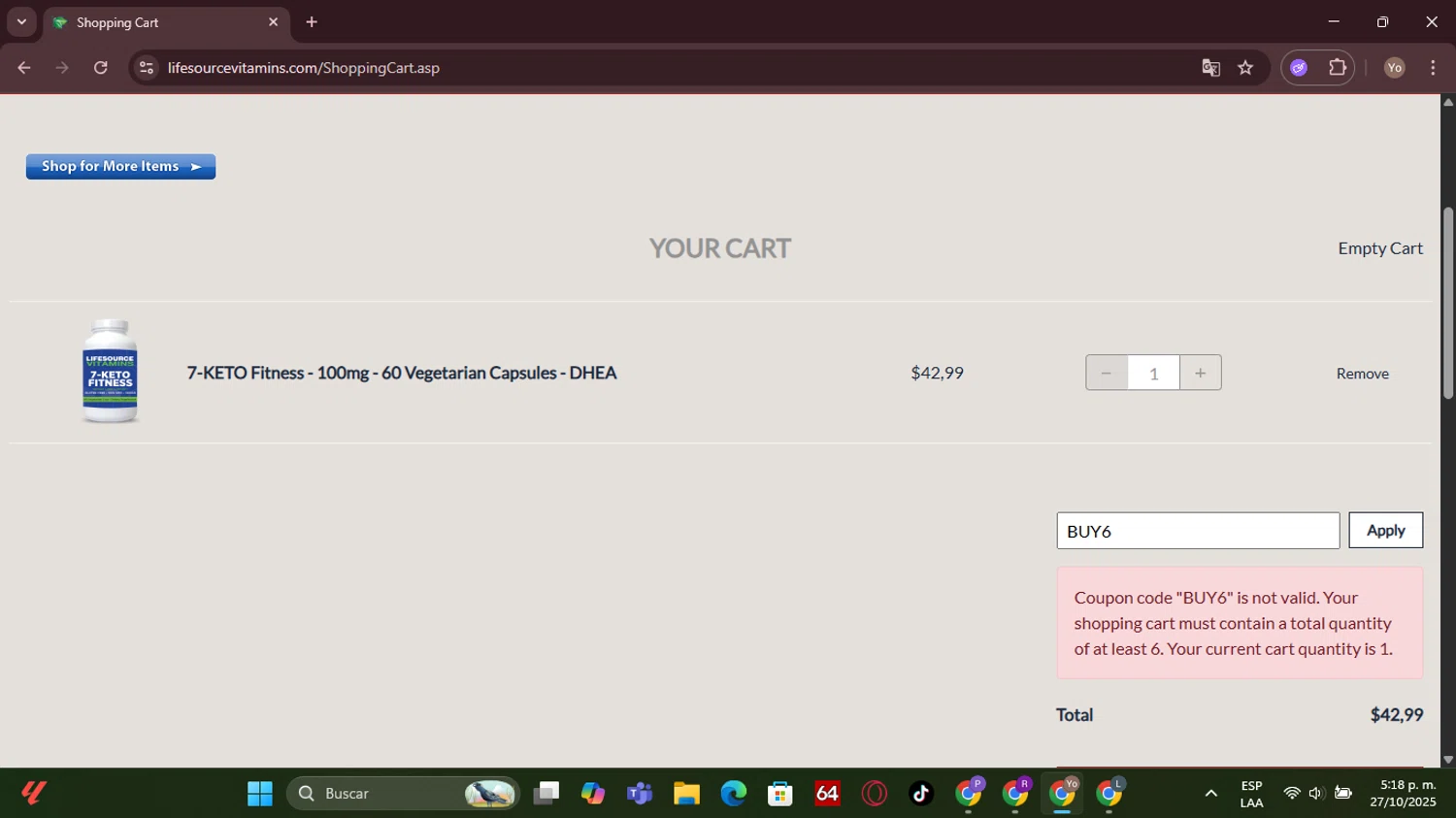
Task: Switch to Chrome profile R window
Action: click(x=1015, y=794)
